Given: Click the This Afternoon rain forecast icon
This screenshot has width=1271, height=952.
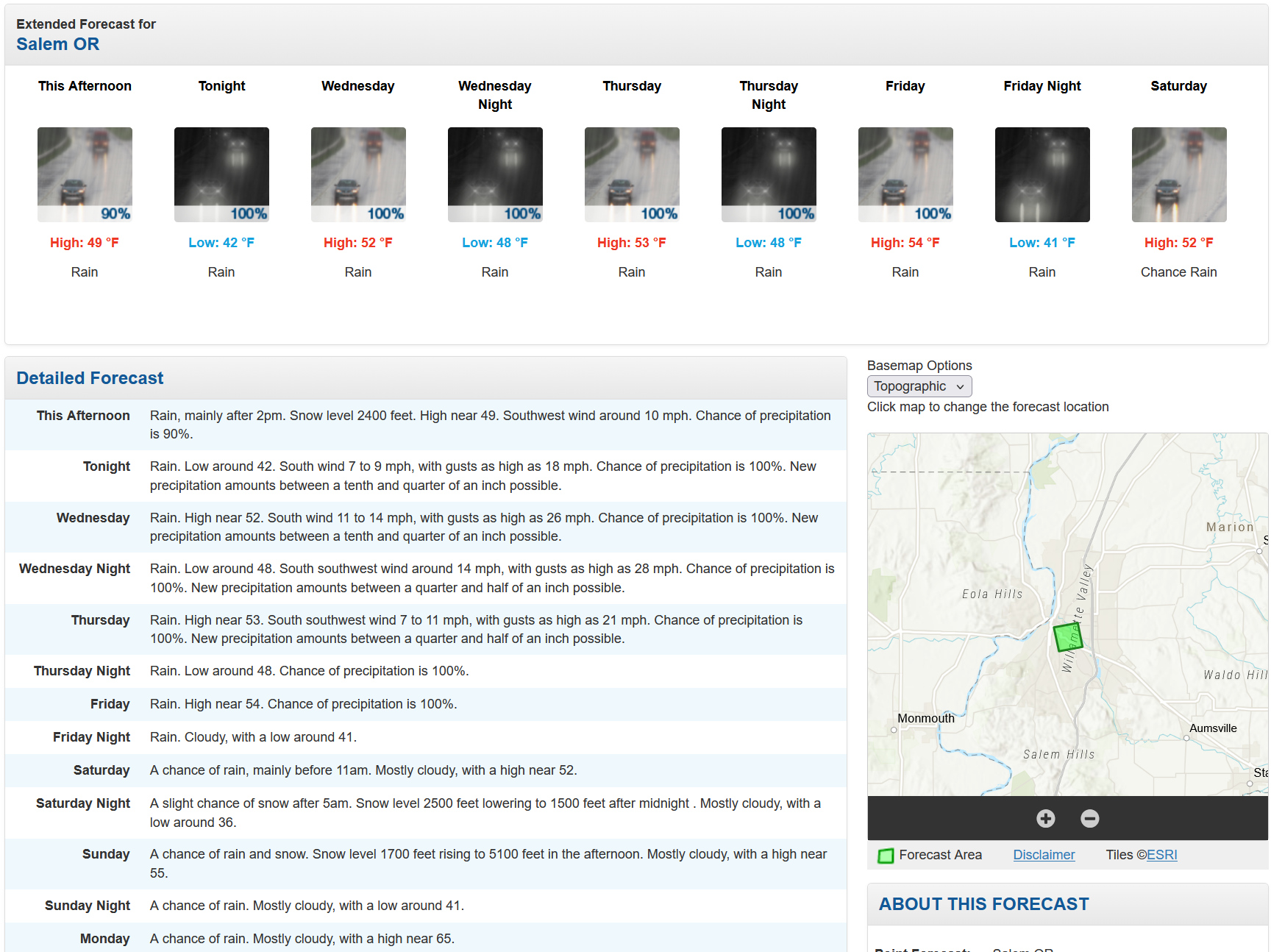Looking at the screenshot, I should tap(85, 174).
